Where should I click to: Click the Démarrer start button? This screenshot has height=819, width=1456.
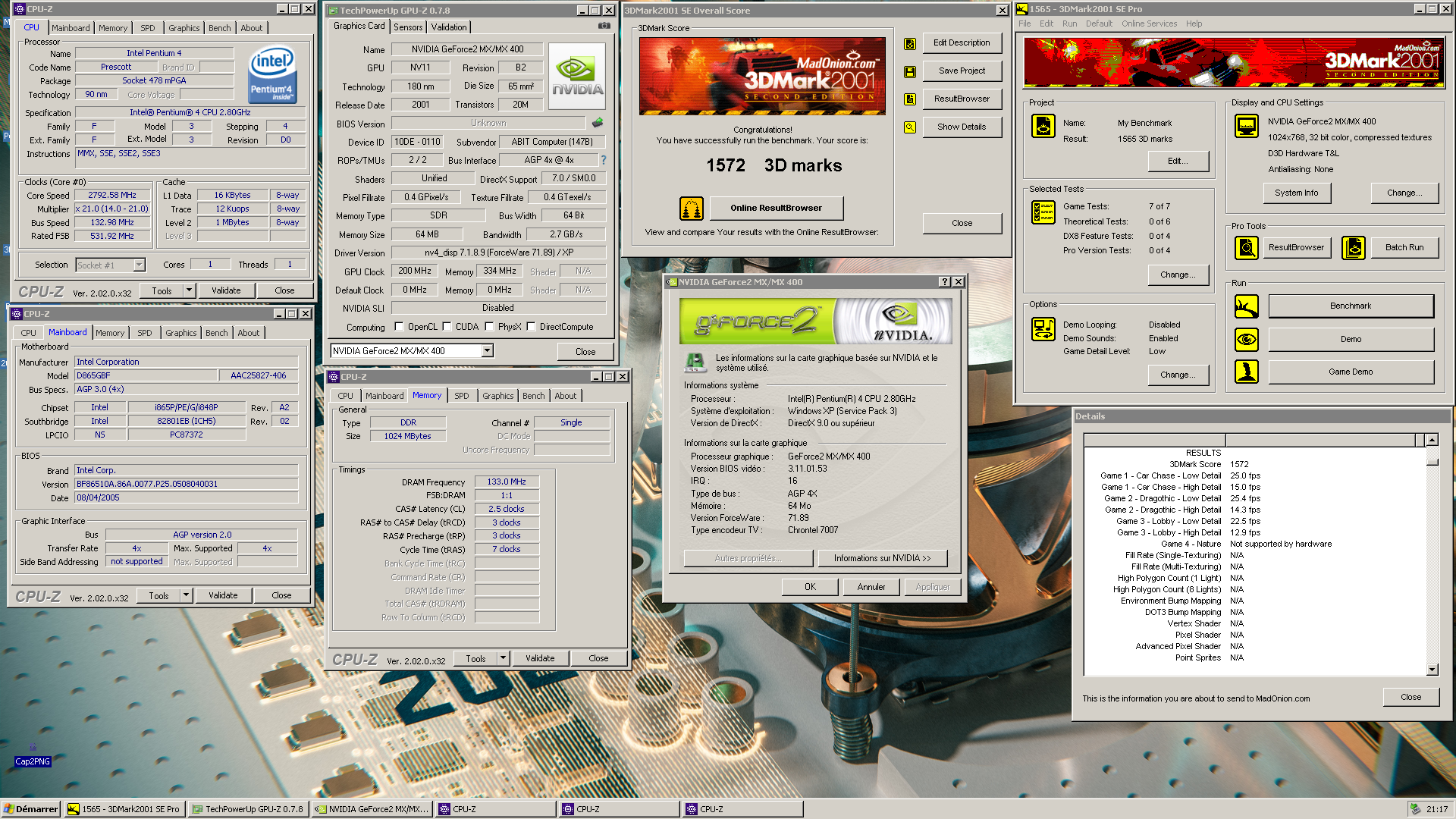[x=31, y=809]
